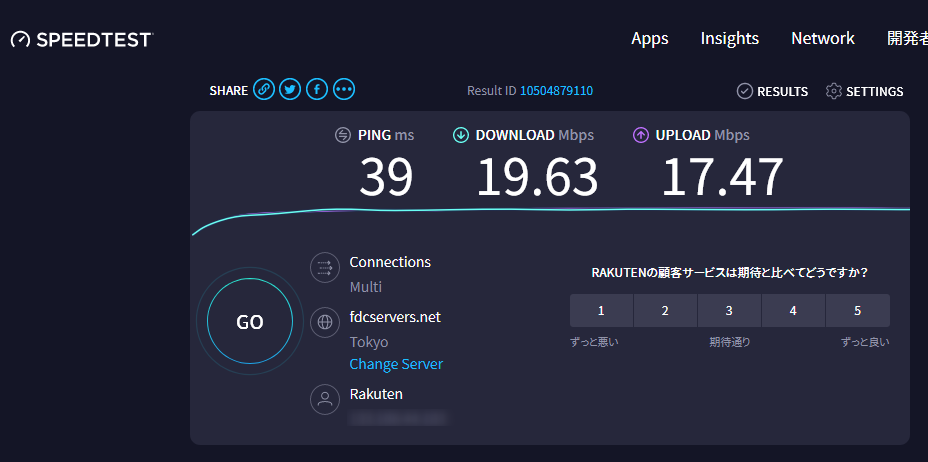The height and width of the screenshot is (462, 928).
Task: Click the Speedtest logo
Action: coord(82,40)
